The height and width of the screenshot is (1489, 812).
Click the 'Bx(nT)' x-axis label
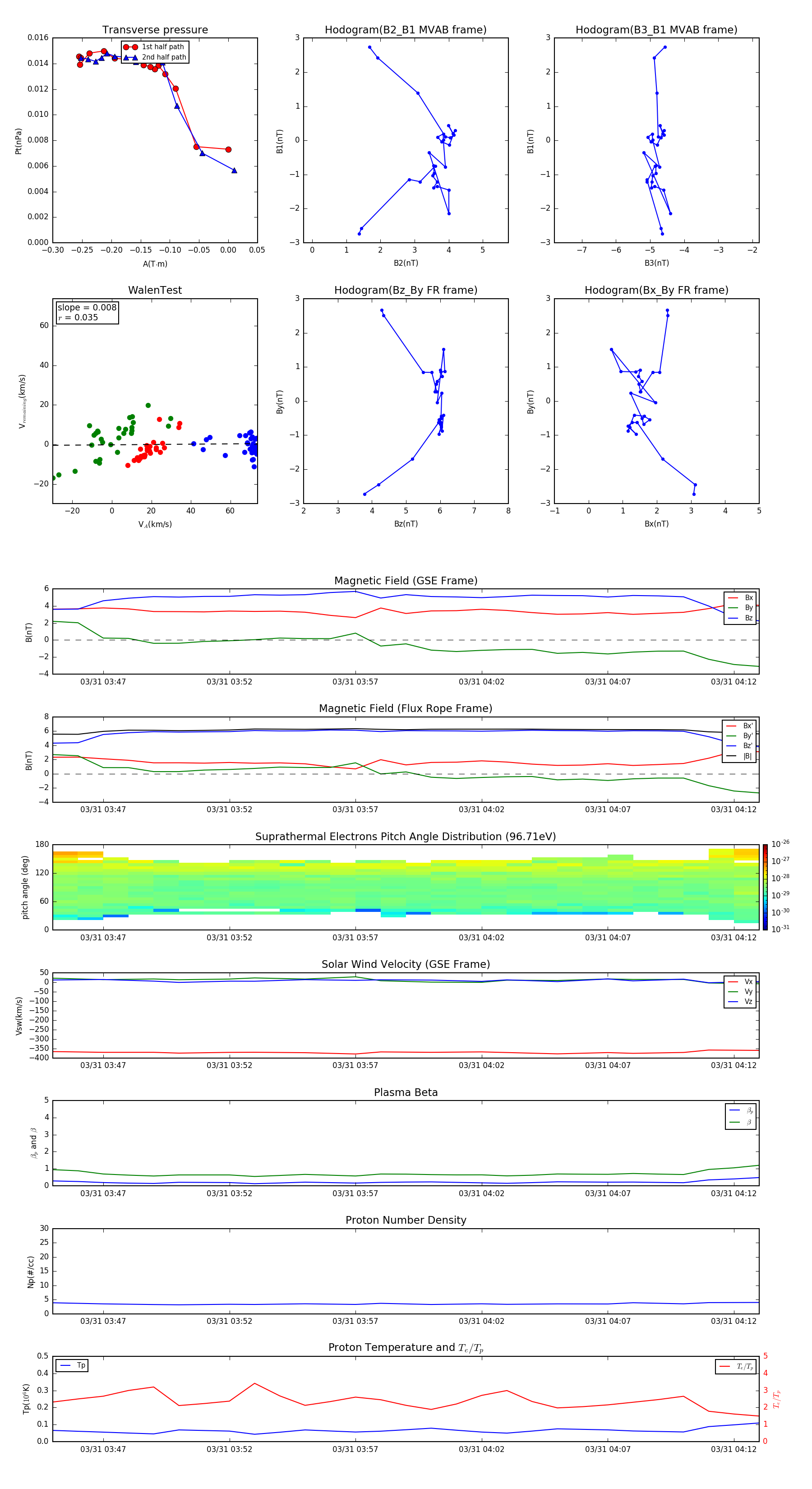[656, 524]
